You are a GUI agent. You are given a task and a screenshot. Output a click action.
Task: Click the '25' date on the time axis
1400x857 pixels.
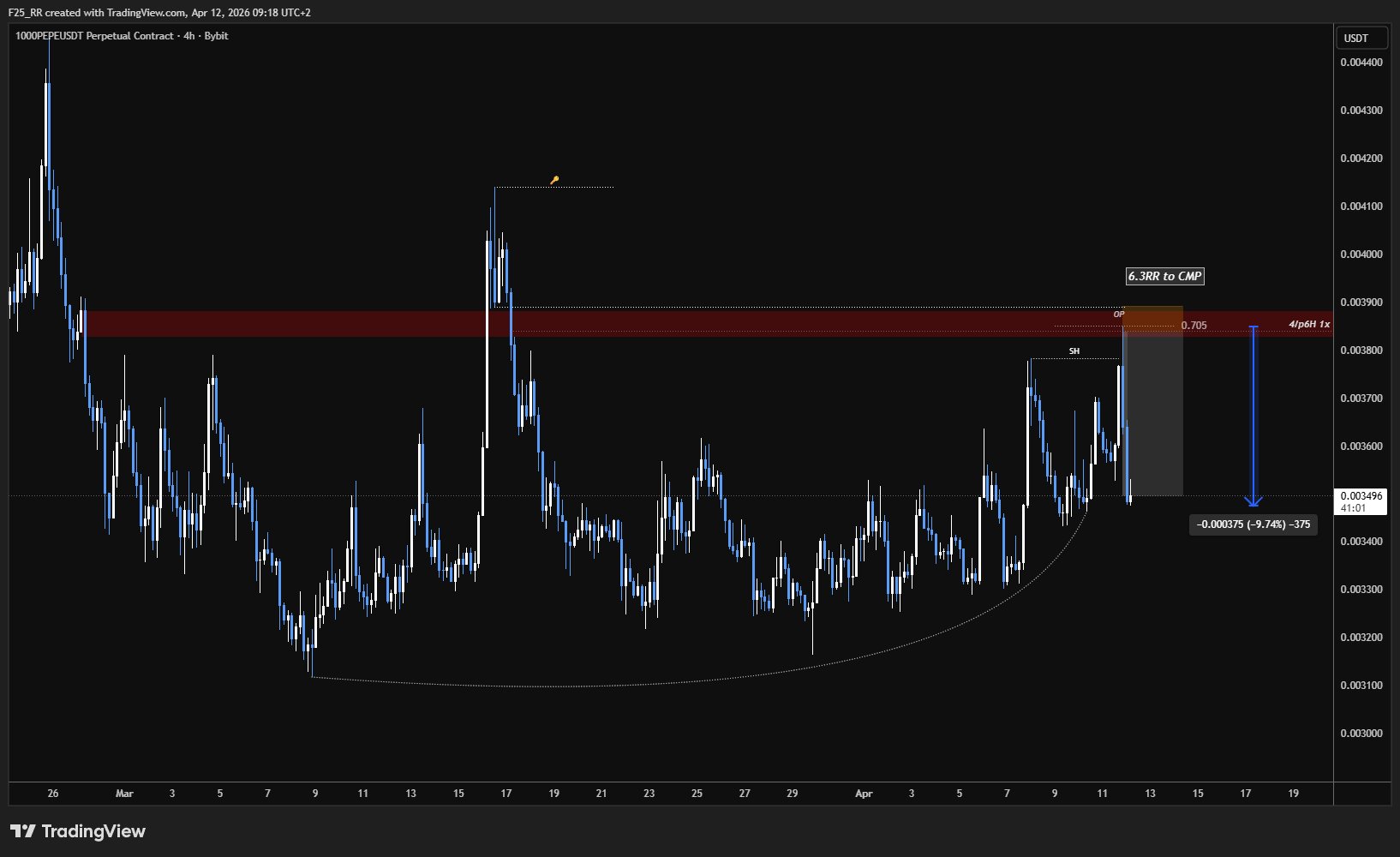[697, 794]
